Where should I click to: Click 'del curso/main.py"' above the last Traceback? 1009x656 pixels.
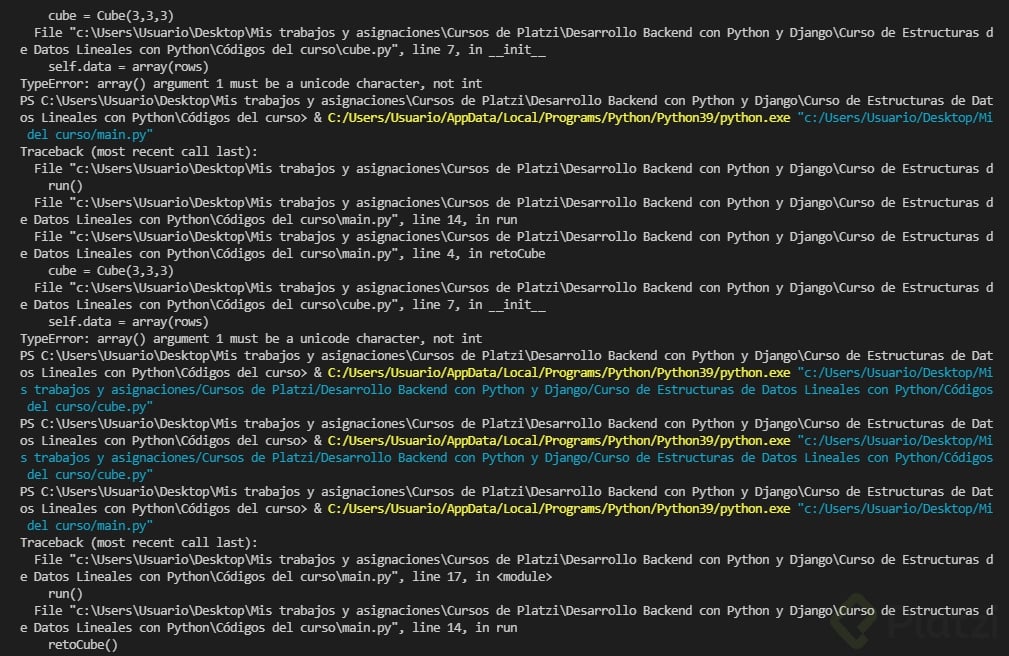pos(89,525)
